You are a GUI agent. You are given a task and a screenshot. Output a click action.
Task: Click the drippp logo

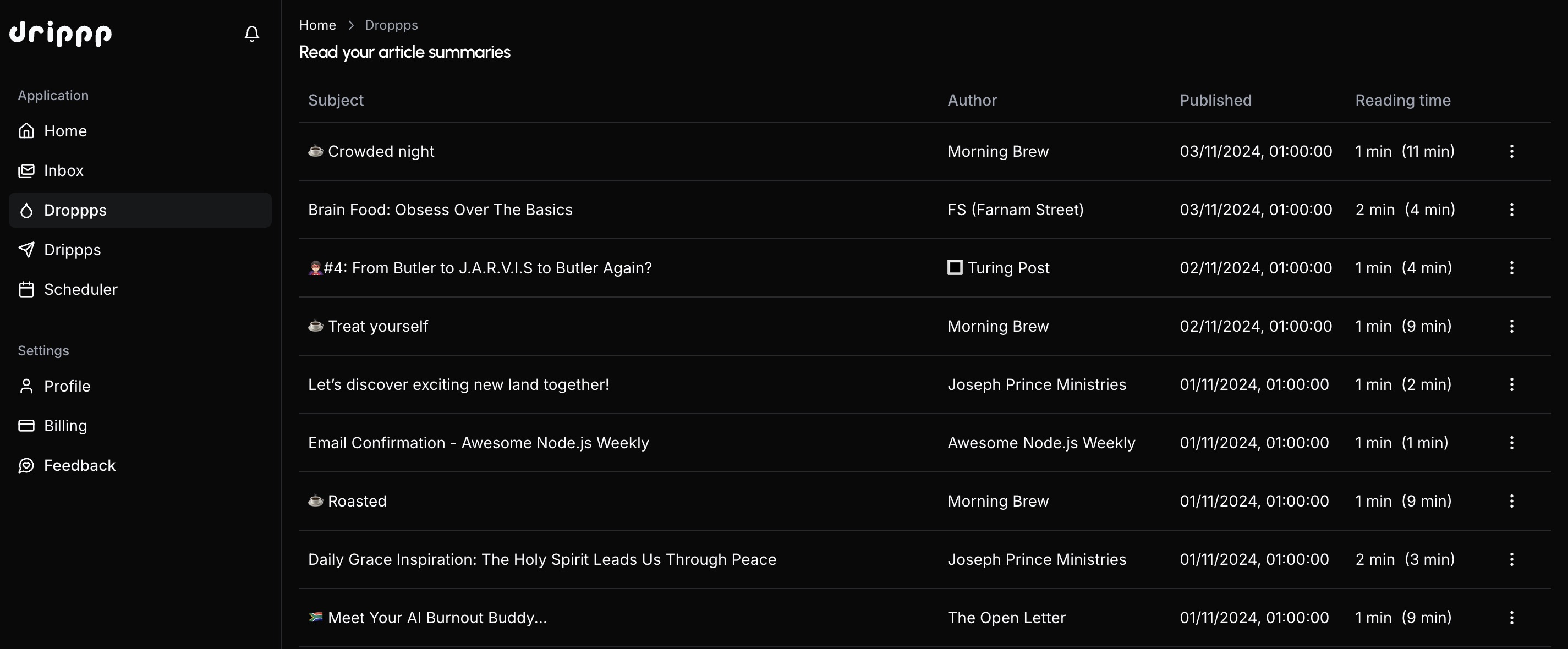(61, 34)
